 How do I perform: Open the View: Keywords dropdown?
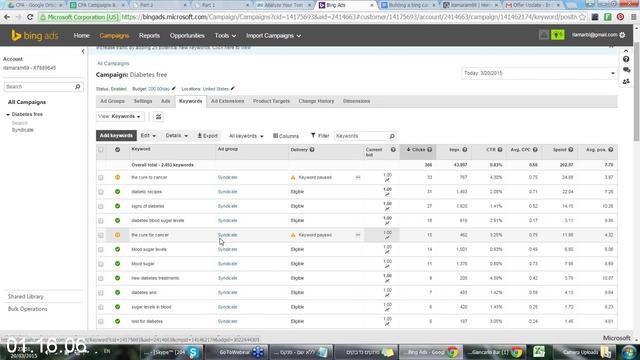click(120, 117)
